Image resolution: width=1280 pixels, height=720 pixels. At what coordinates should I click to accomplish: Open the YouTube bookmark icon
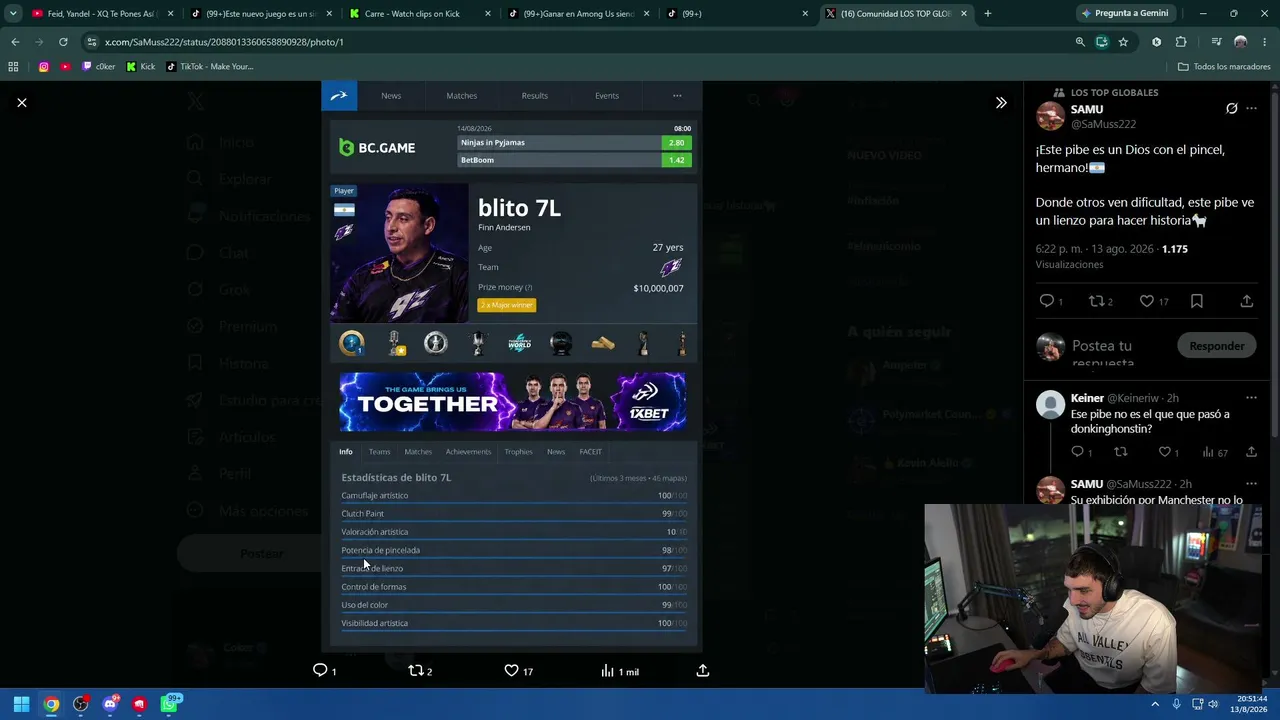click(65, 67)
